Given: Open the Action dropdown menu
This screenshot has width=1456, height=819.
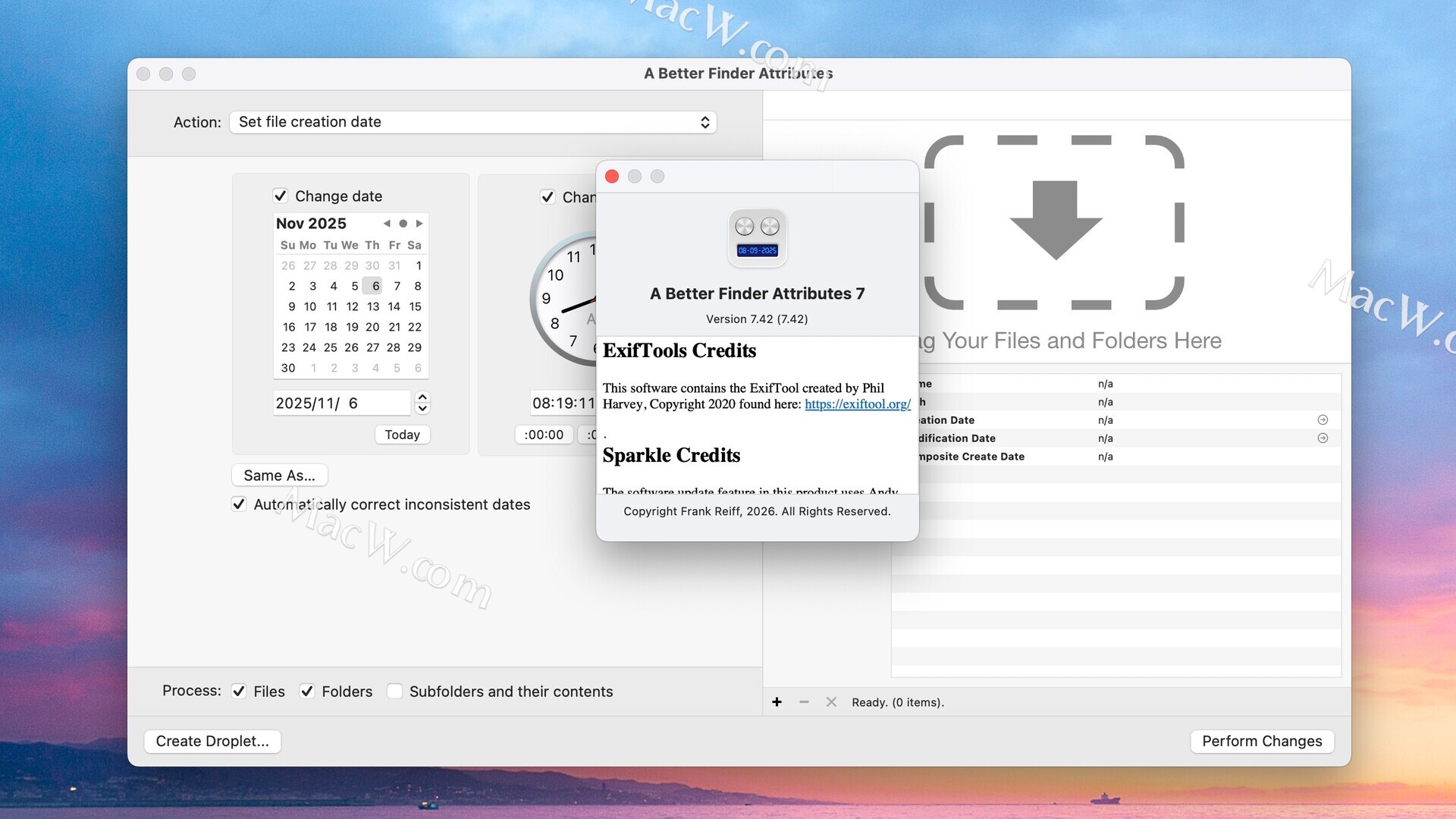Looking at the screenshot, I should (x=472, y=122).
